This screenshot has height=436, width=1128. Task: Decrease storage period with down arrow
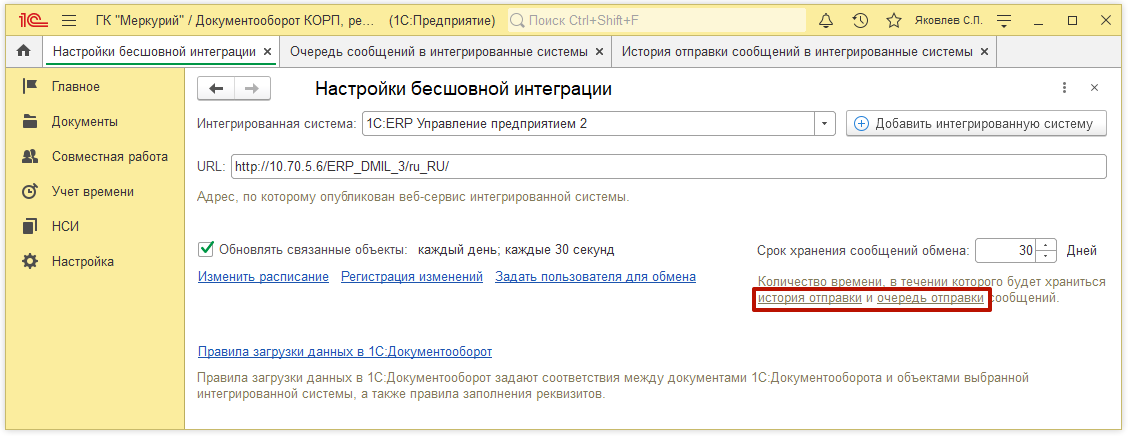[x=1047, y=256]
